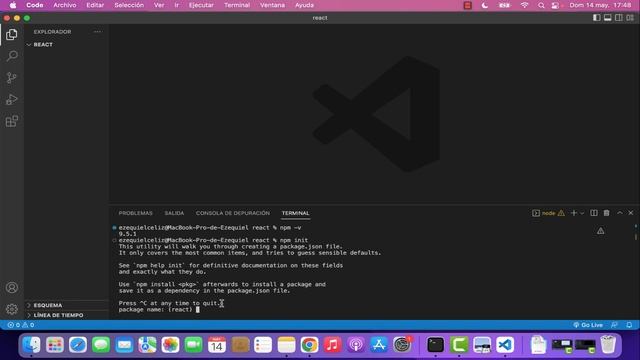Open the Apple menu

coord(13,5)
